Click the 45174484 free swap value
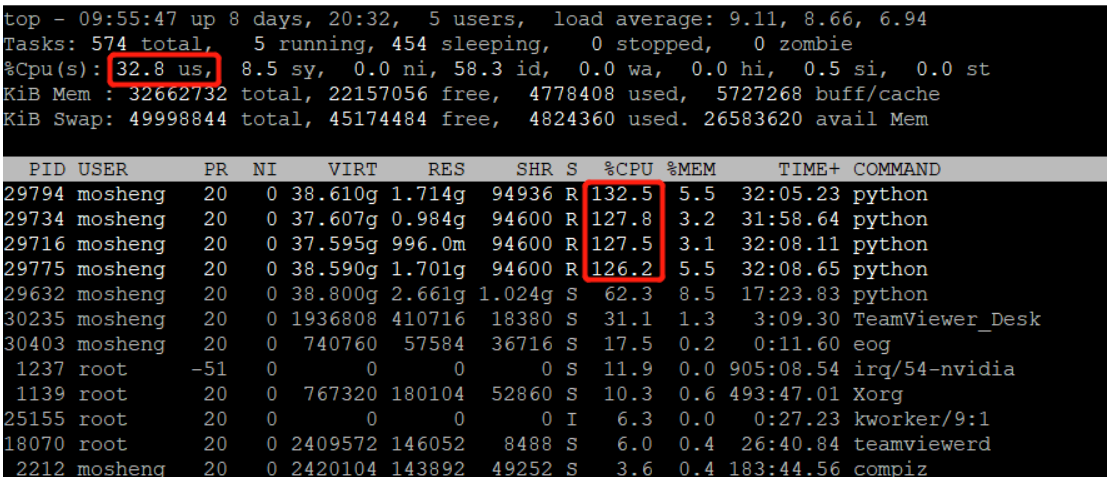Image resolution: width=1107 pixels, height=477 pixels. tap(378, 119)
